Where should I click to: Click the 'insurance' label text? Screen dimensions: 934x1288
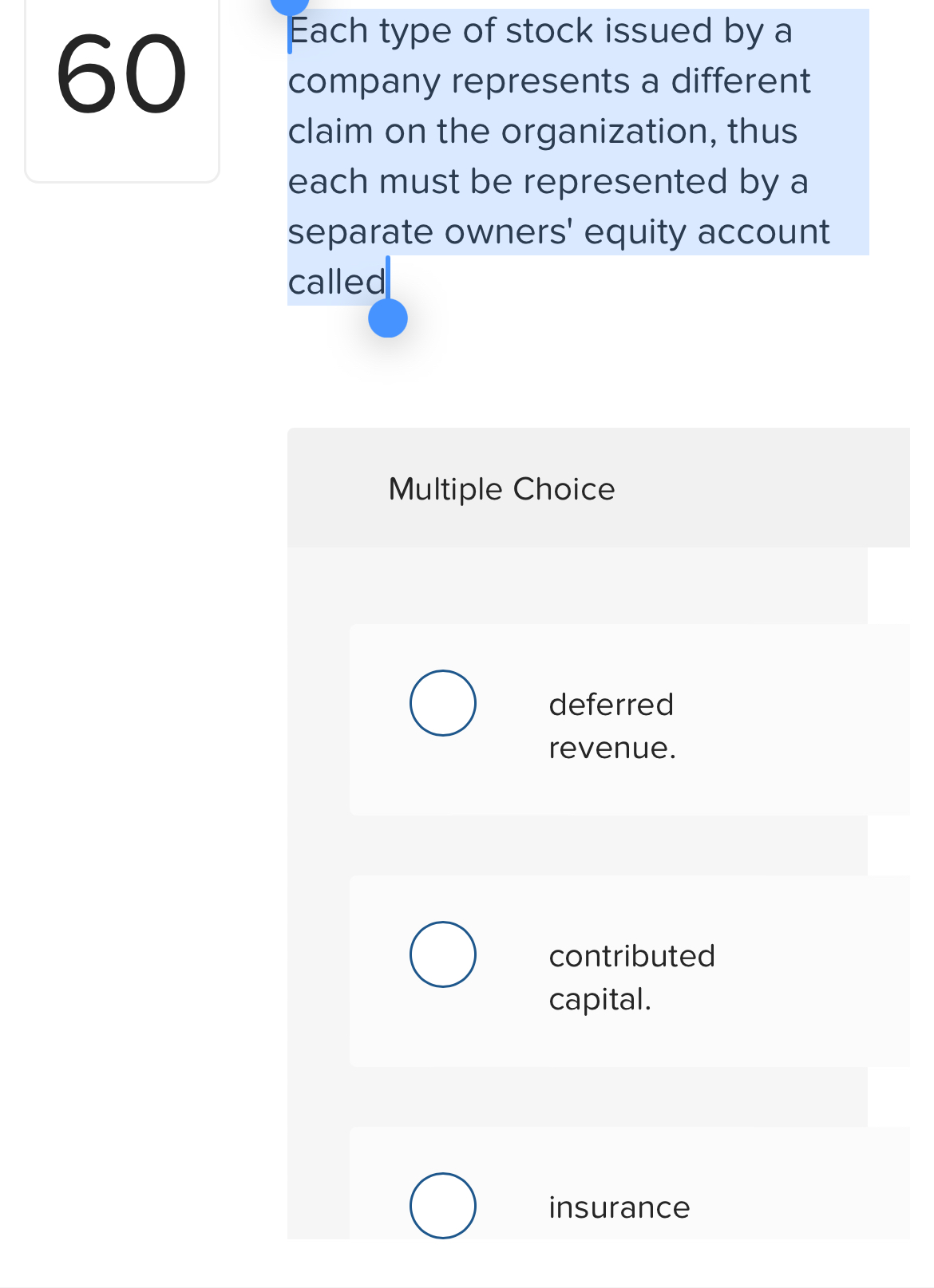[x=619, y=1207]
